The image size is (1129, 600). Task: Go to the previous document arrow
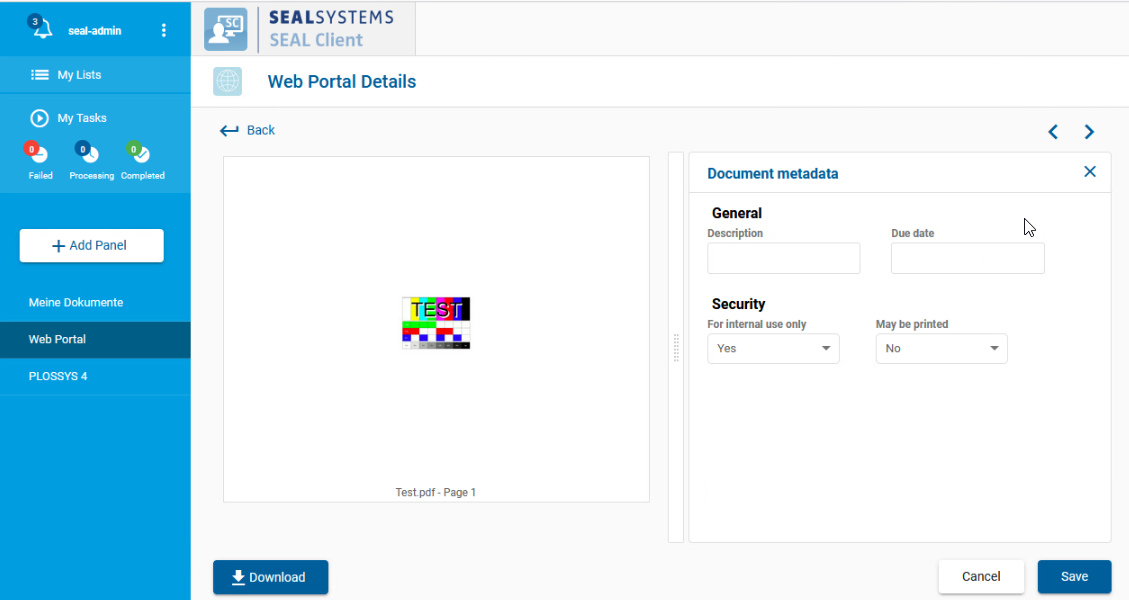point(1053,132)
